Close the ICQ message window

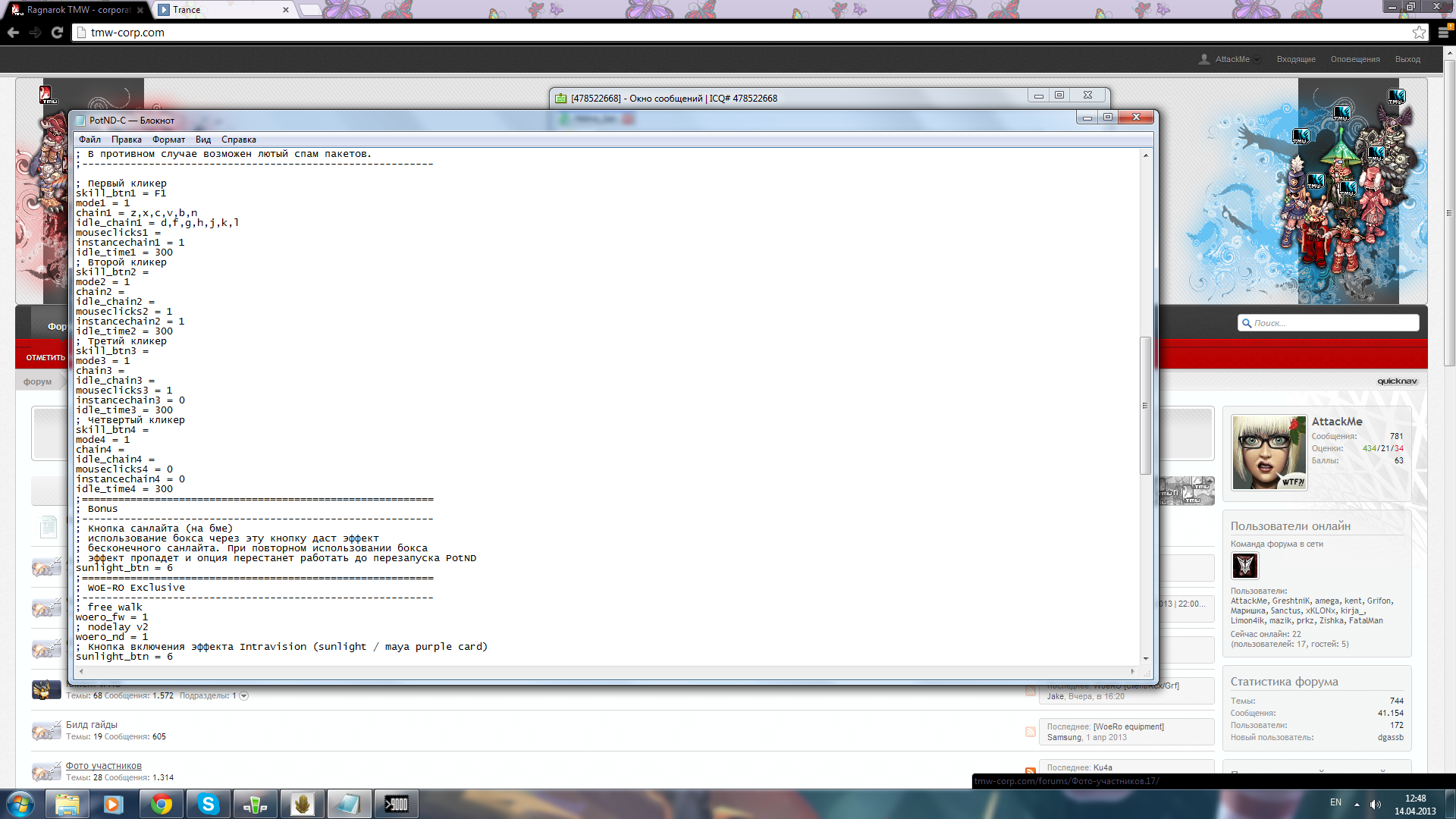click(x=1088, y=96)
